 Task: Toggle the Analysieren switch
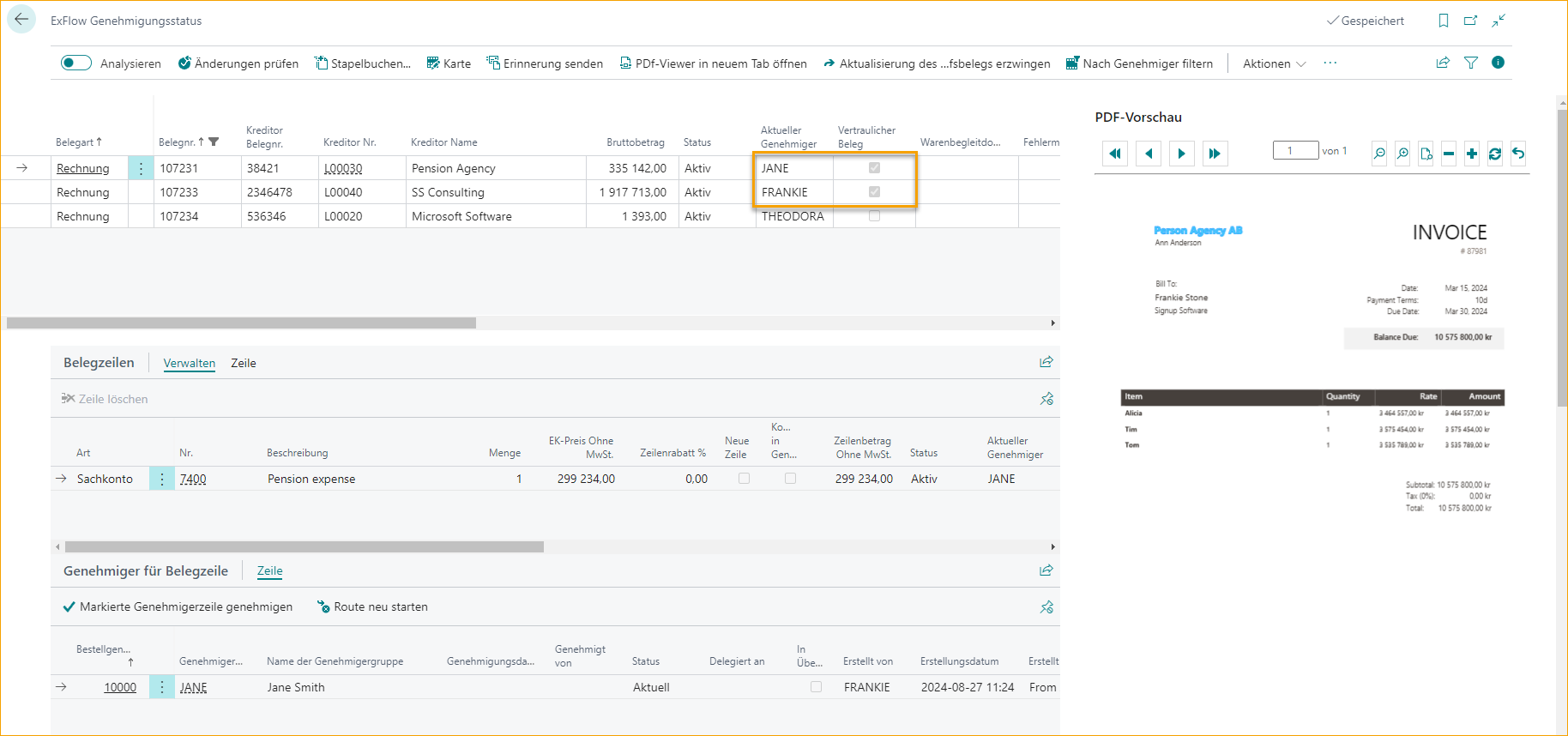[76, 63]
